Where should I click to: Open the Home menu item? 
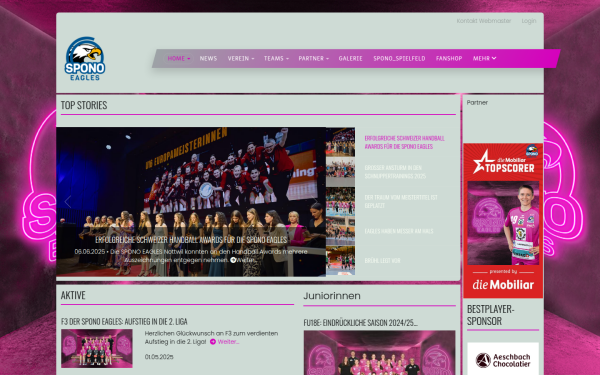(x=179, y=59)
